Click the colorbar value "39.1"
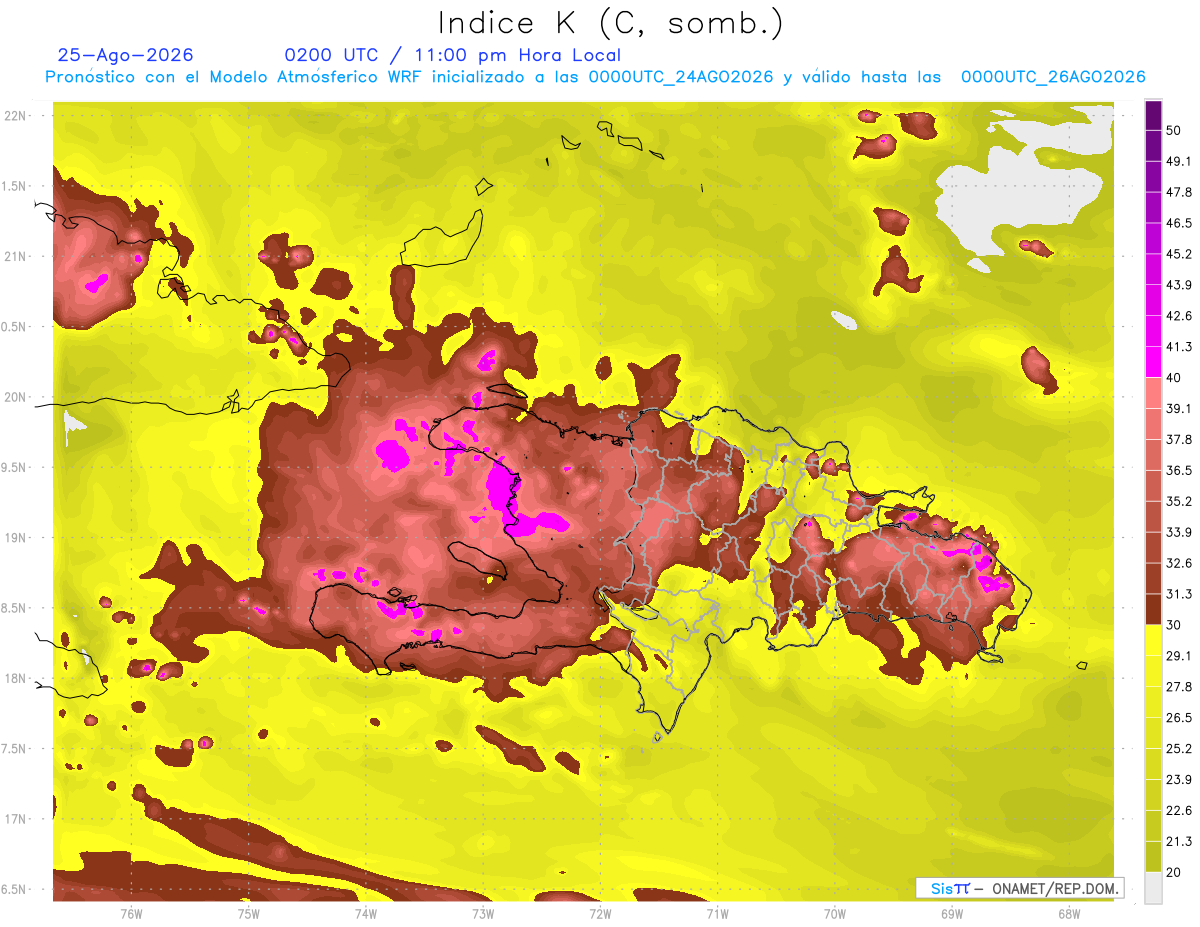This screenshot has height=927, width=1200. tap(1179, 408)
